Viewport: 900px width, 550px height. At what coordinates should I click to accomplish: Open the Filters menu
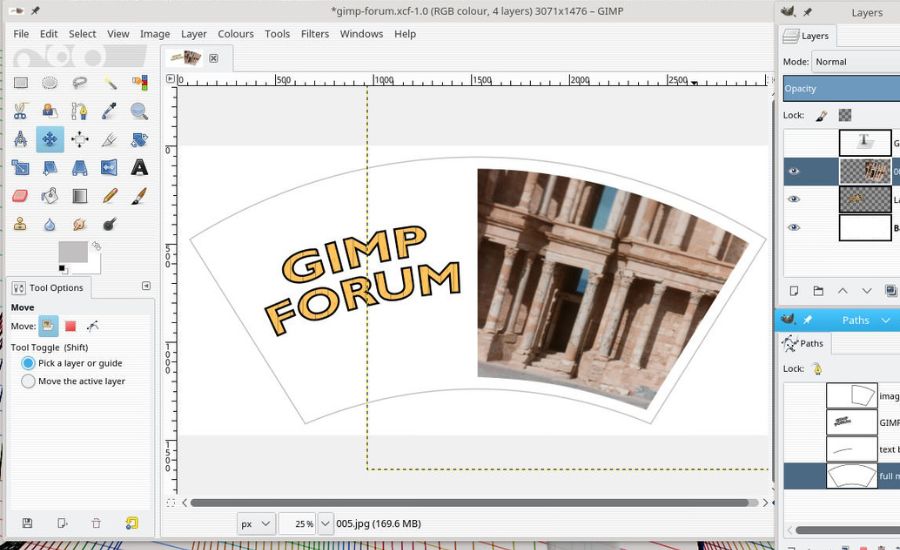(315, 34)
